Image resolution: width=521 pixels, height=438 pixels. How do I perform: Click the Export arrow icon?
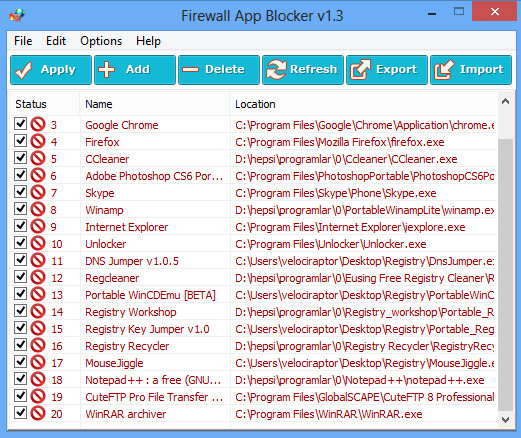(x=360, y=70)
